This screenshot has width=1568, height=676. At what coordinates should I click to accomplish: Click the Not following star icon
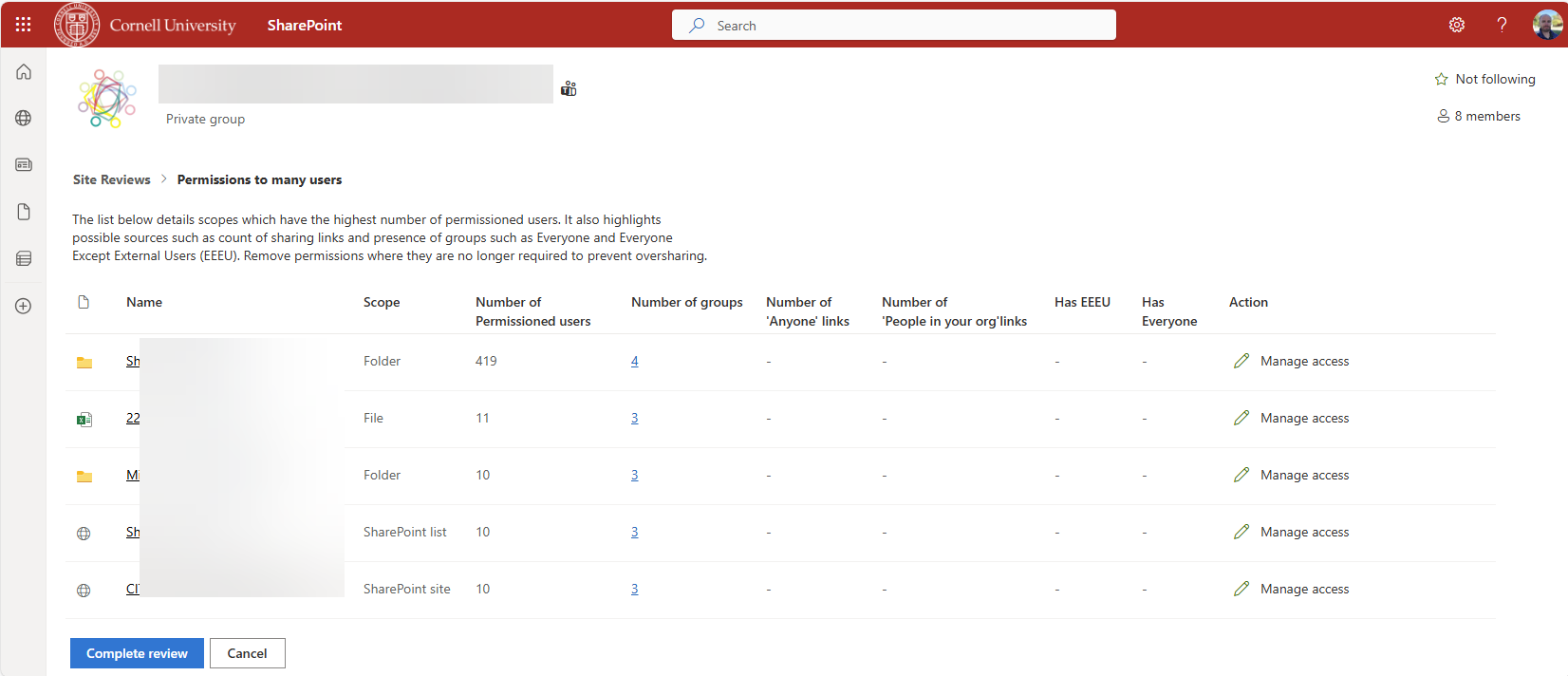click(1441, 80)
